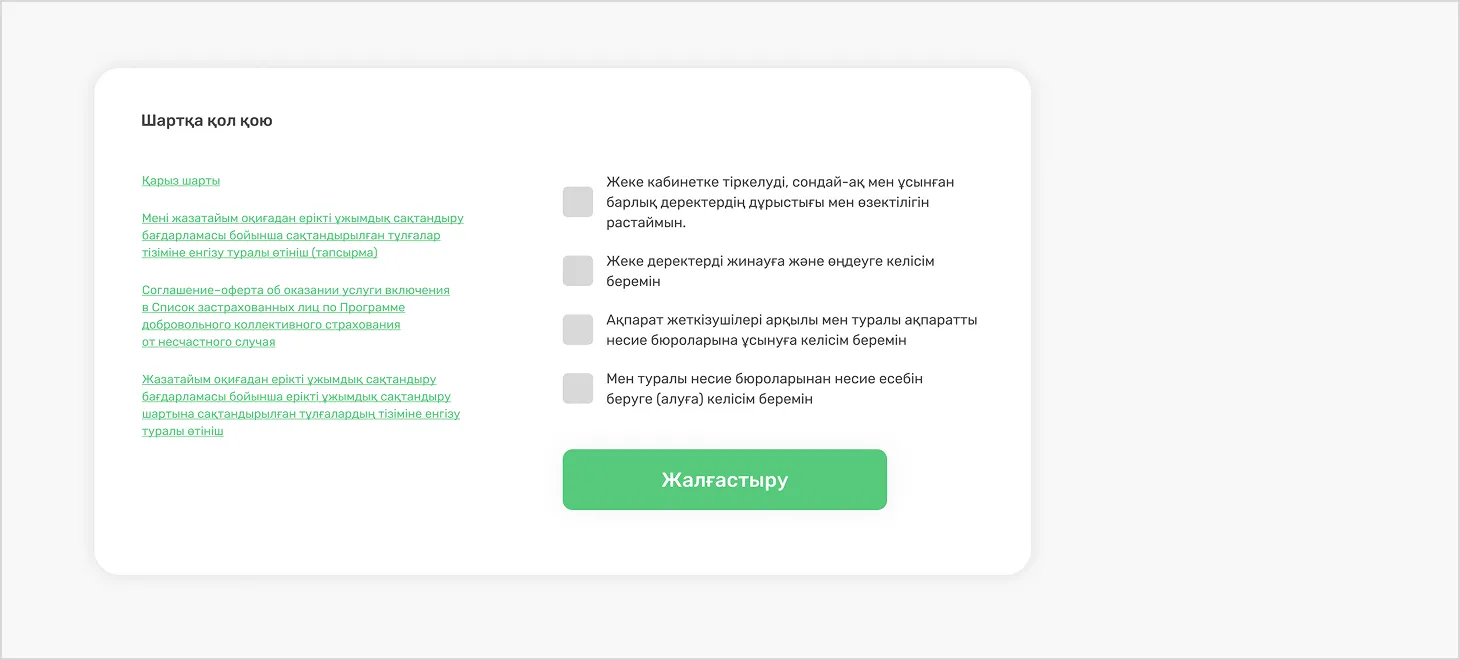Screen dimensions: 1460x660
Task: Click the Шартқа қол қою heading
Action: point(207,121)
